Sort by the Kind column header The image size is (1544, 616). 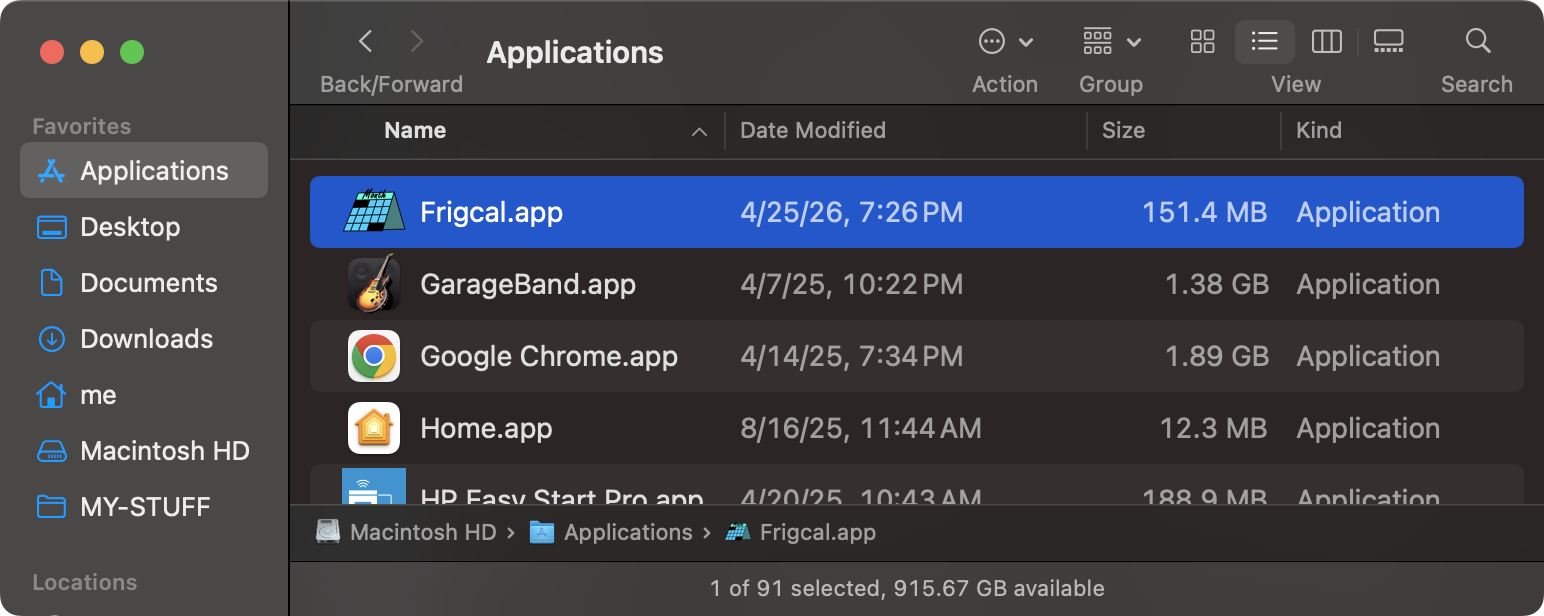pyautogui.click(x=1319, y=130)
